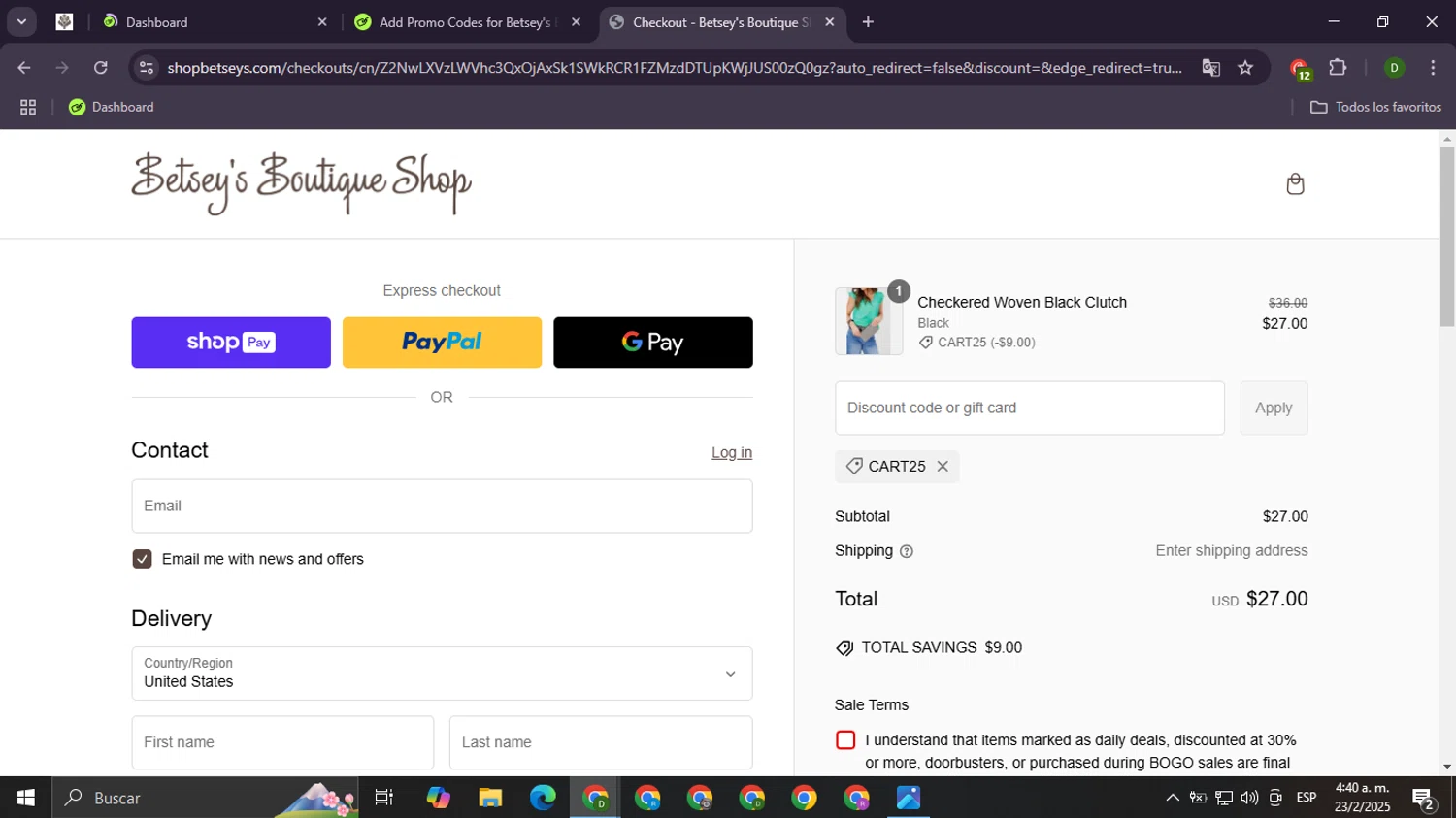1456x818 pixels.
Task: Open Copilot from the taskbar
Action: pyautogui.click(x=438, y=798)
